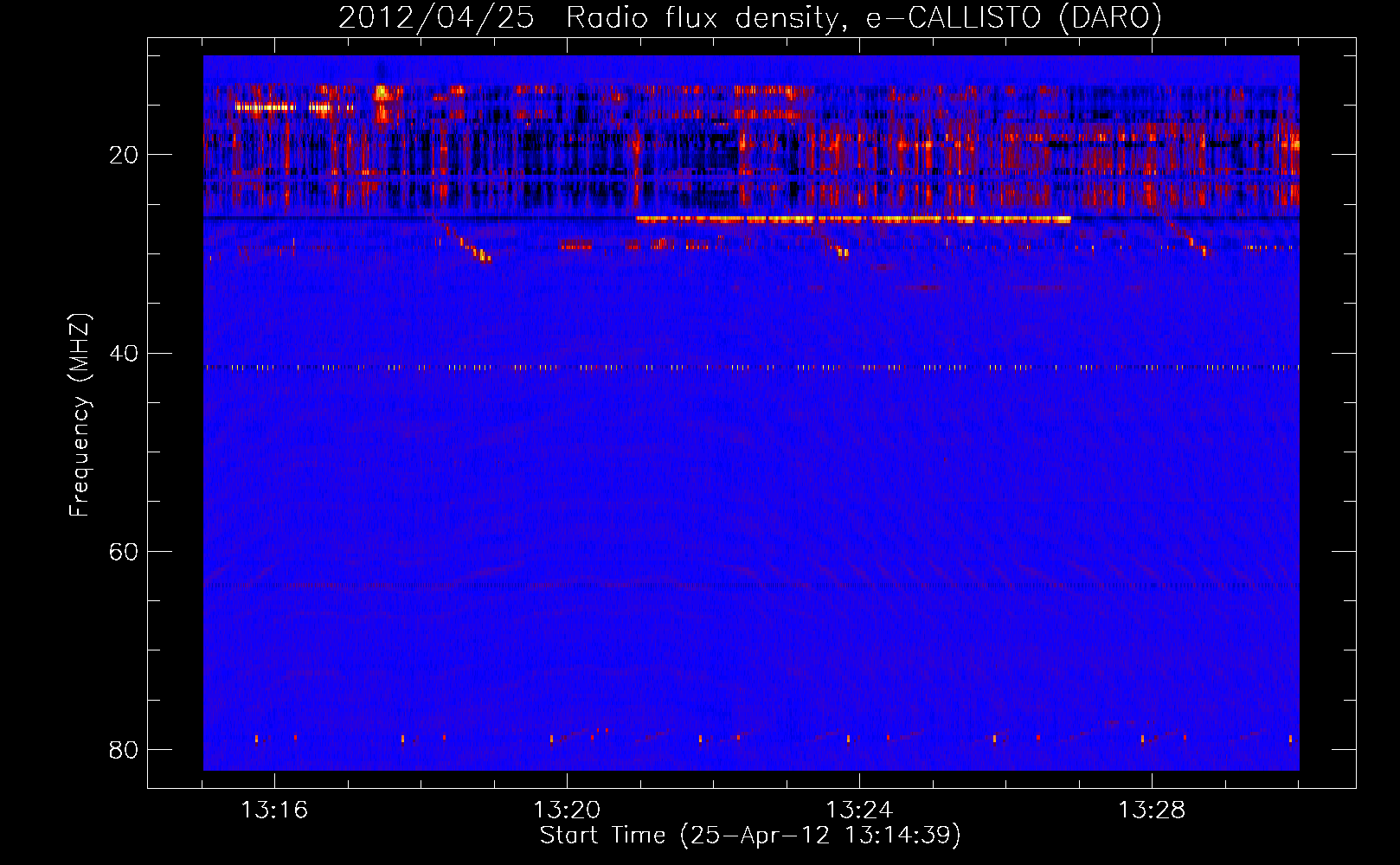Screen dimensions: 1400x865
Task: Click the 60 frequency tick label
Action: (124, 551)
